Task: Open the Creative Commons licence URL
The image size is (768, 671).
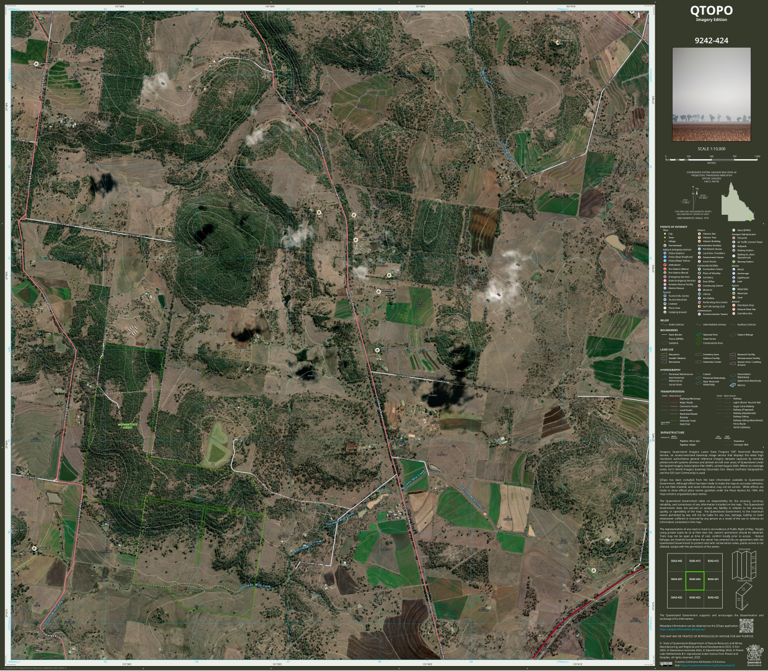Action: click(710, 666)
